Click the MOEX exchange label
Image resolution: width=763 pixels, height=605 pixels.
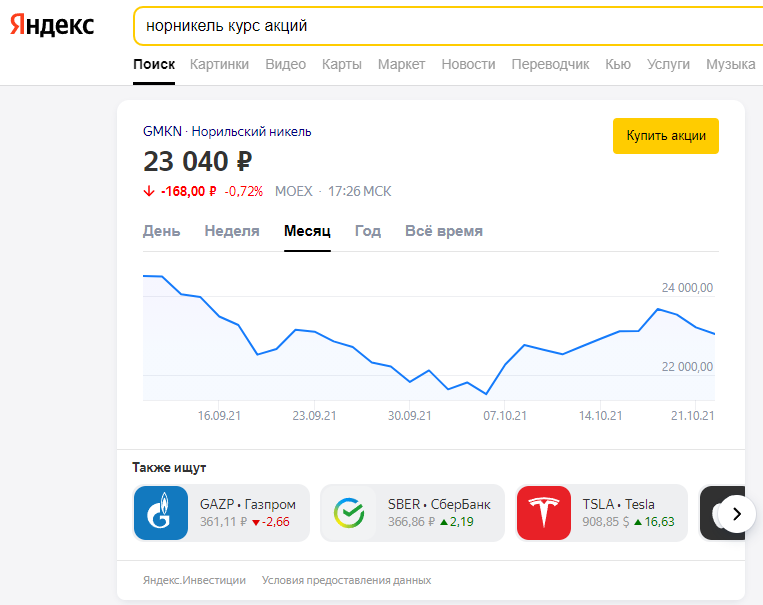tap(293, 191)
